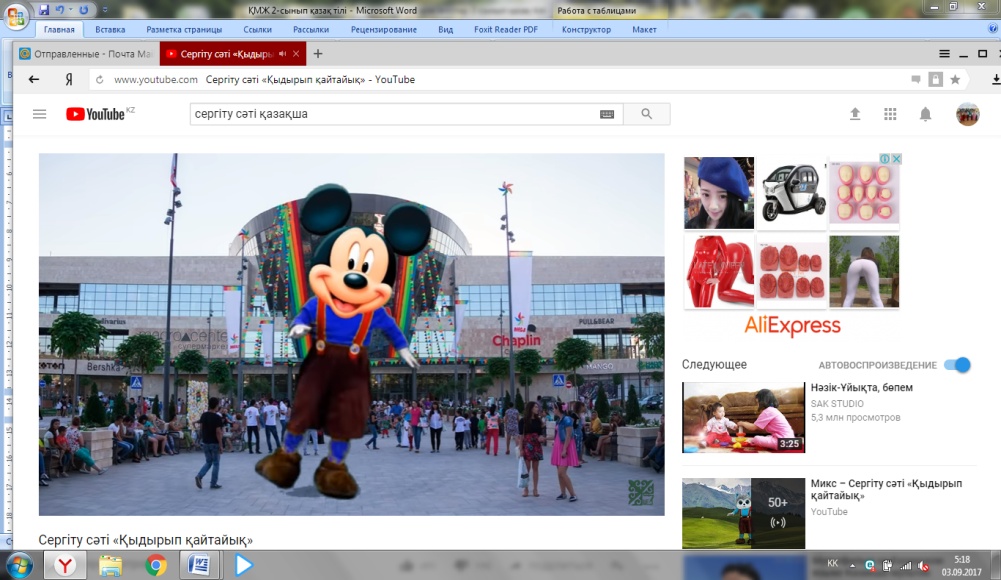Image resolution: width=1001 pixels, height=580 pixels.
Task: Toggle the autoplay switch off
Action: click(957, 365)
